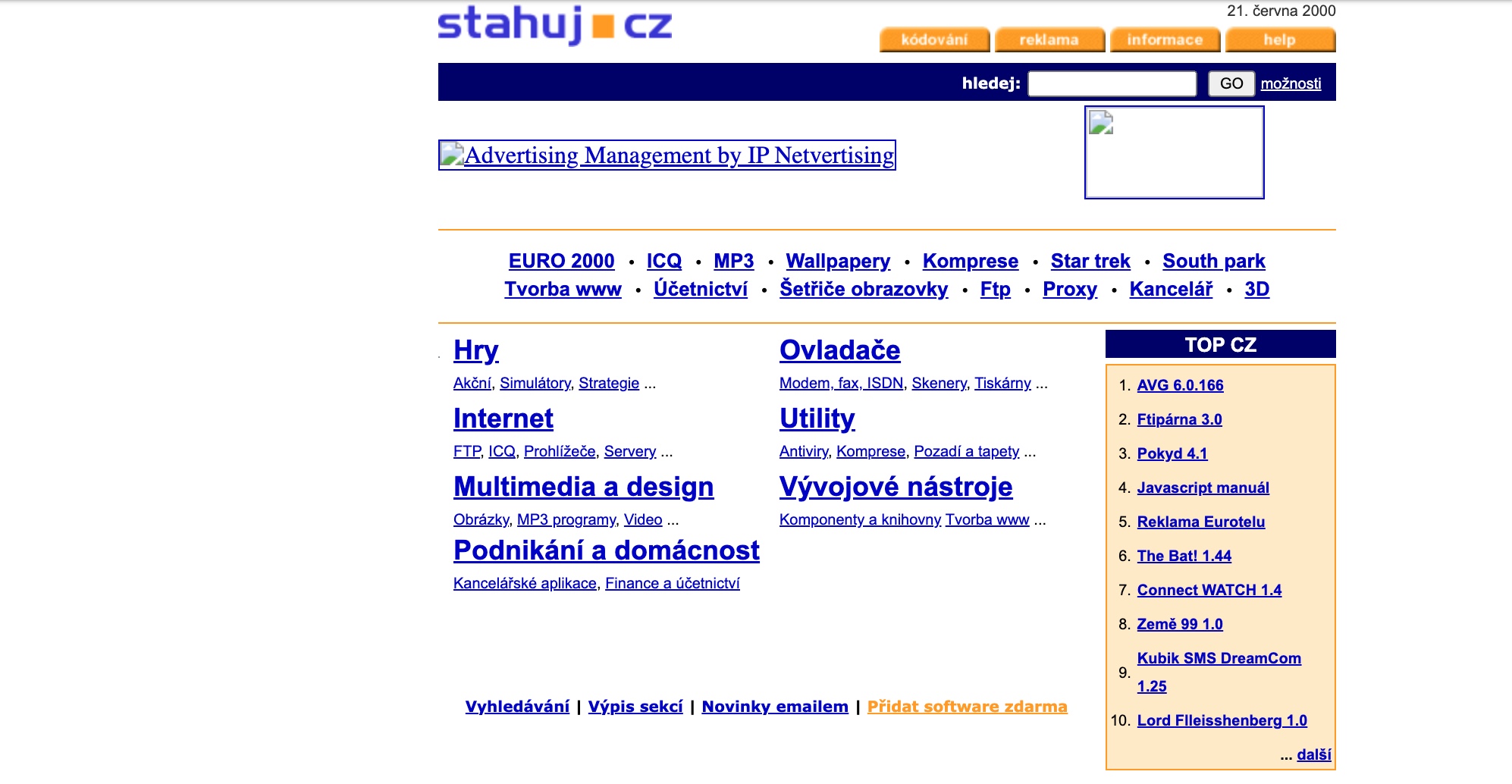Screen dimensions: 1512x784
Task: Select Strategie subcategory
Action: (x=609, y=383)
